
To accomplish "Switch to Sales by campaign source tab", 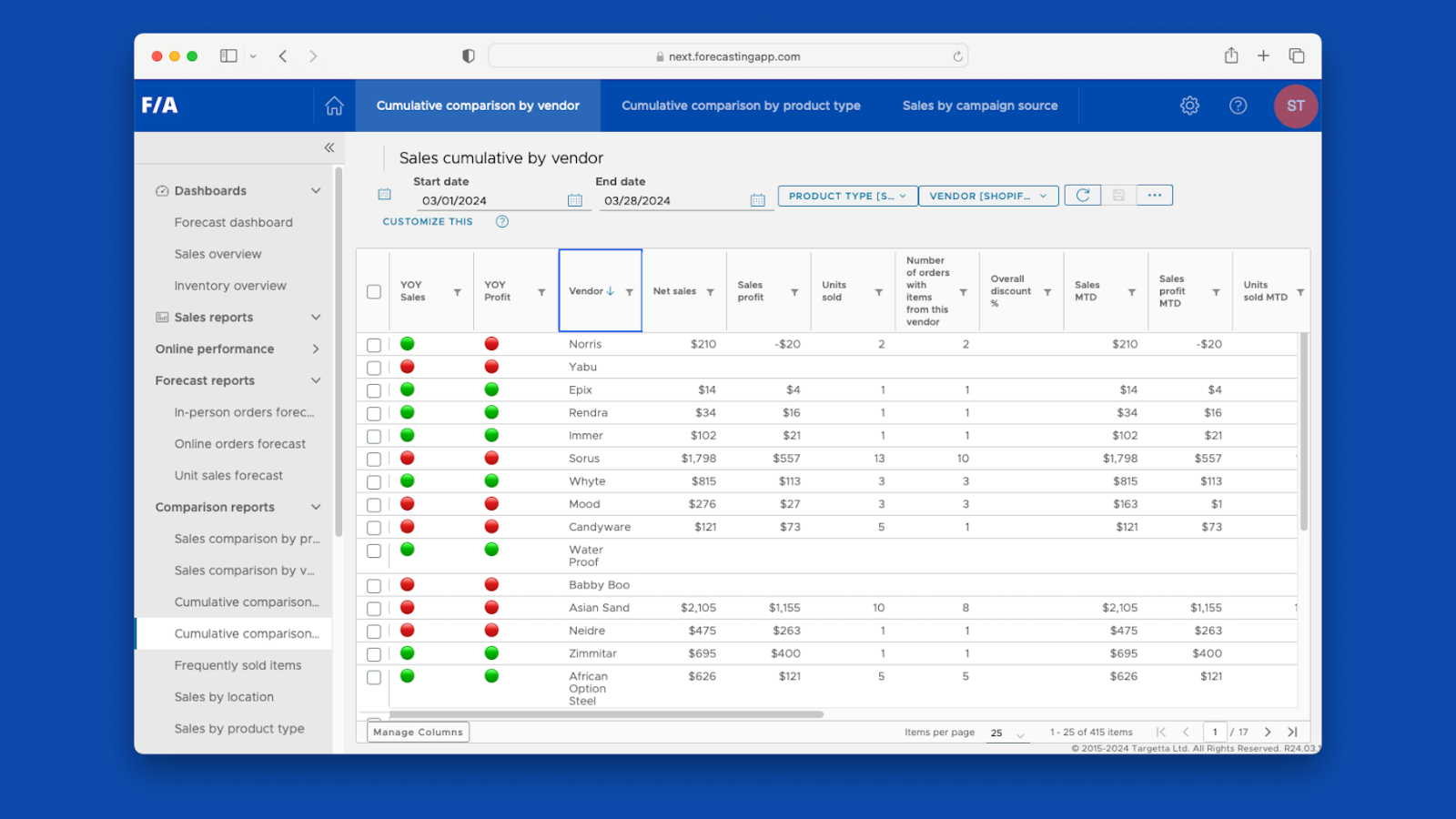I will [x=979, y=106].
